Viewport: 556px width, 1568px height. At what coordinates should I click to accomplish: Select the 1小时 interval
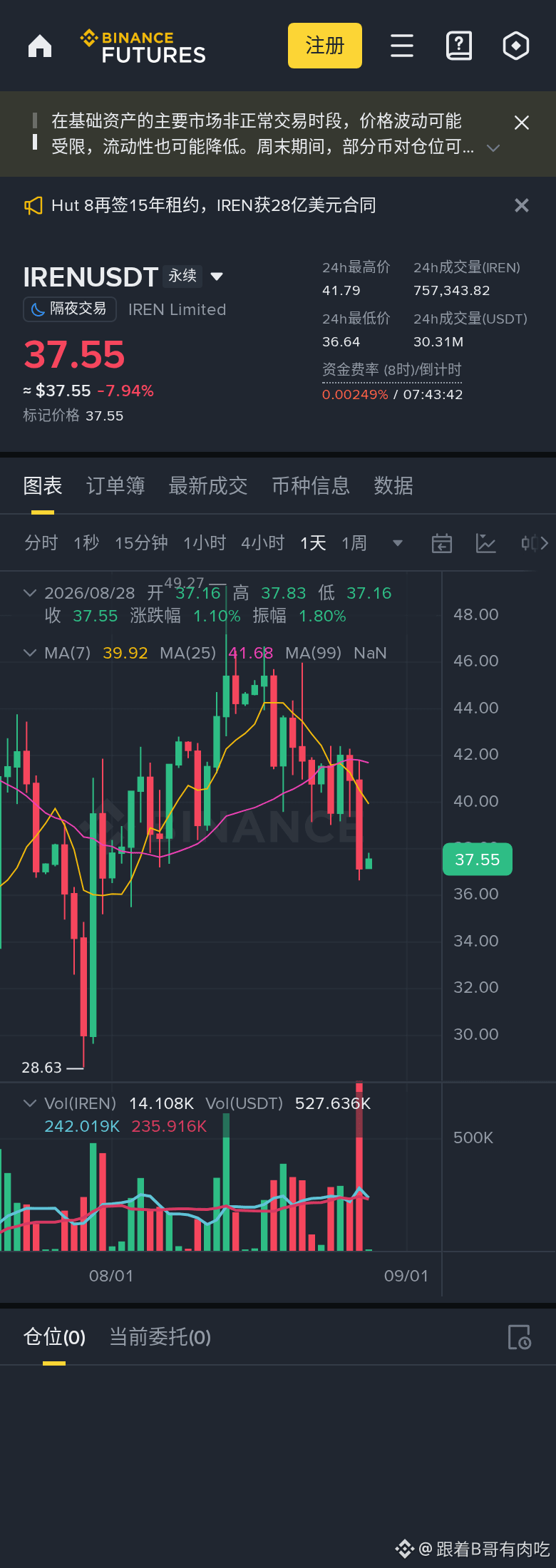click(205, 543)
